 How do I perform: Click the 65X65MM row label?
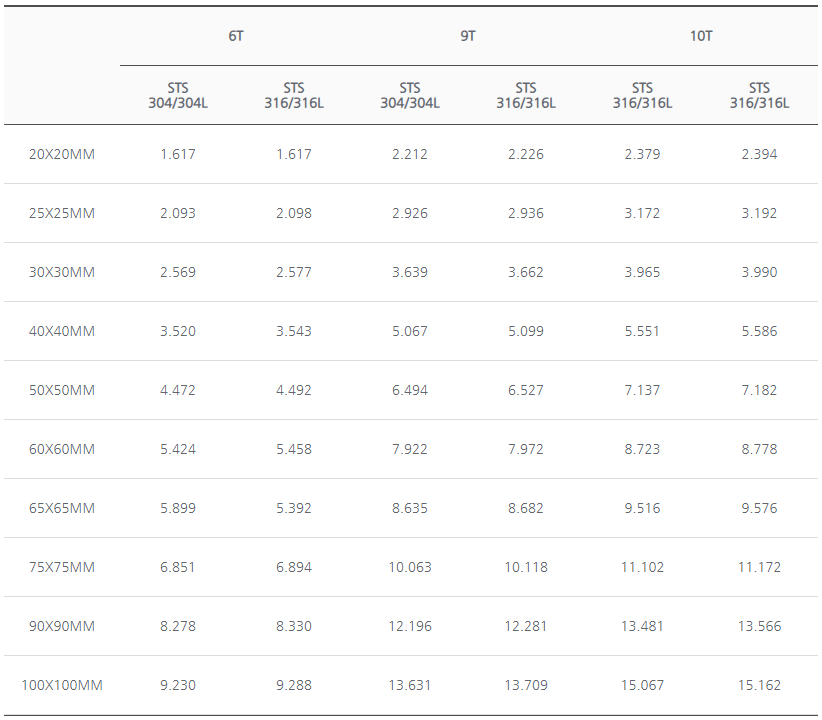[62, 508]
